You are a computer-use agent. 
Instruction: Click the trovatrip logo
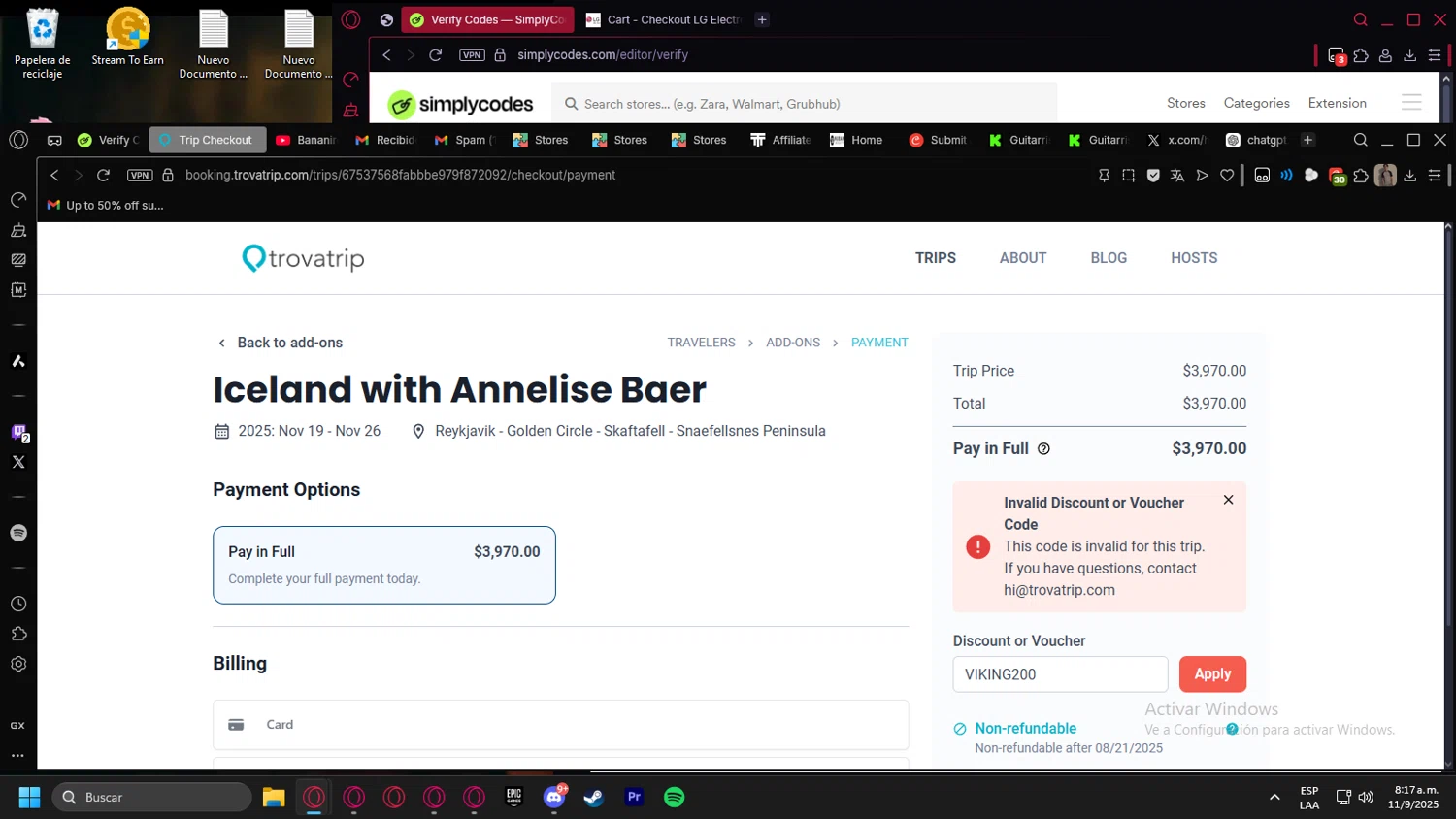click(x=303, y=258)
